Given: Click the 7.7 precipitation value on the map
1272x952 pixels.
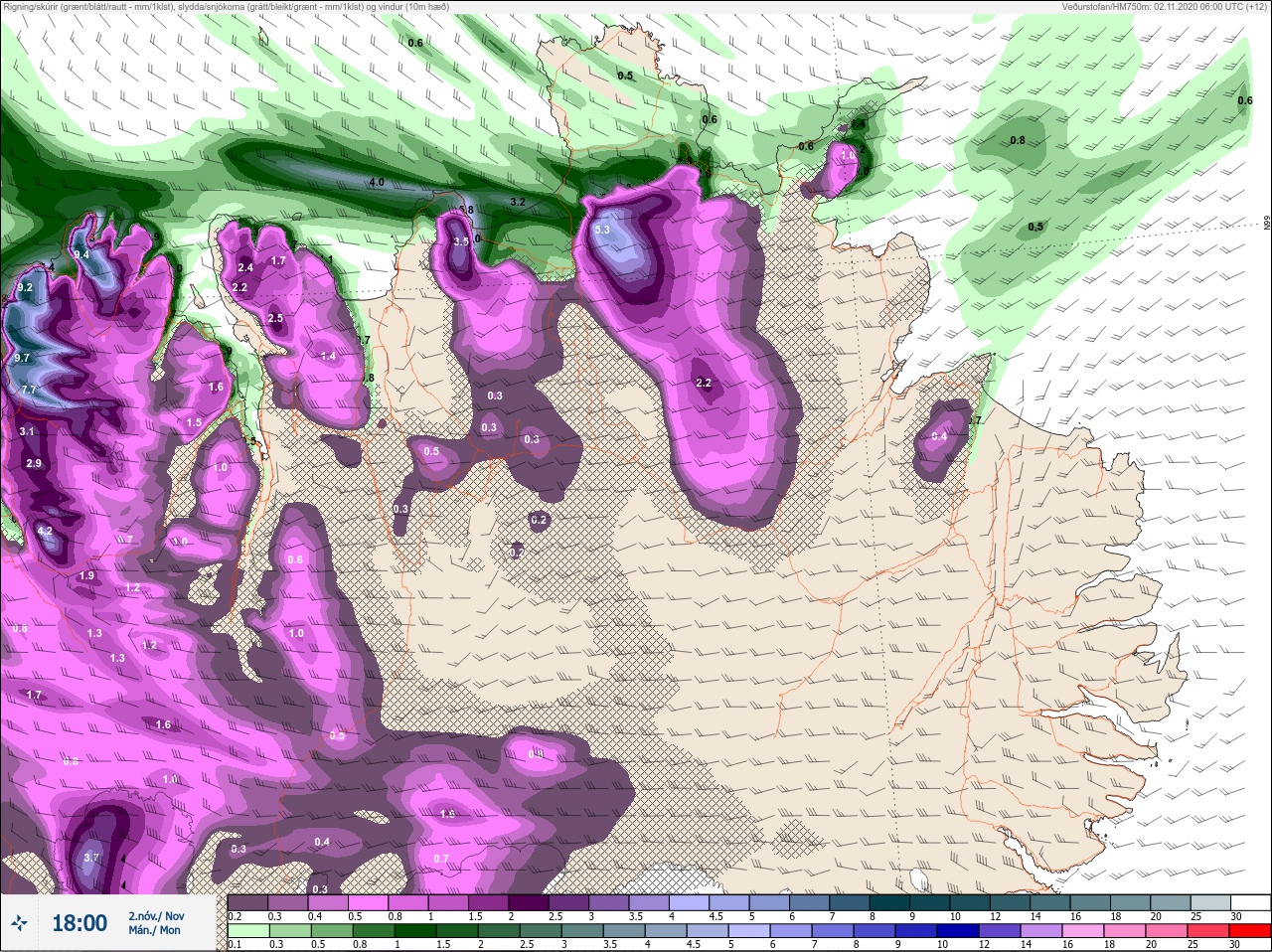Looking at the screenshot, I should point(30,390).
